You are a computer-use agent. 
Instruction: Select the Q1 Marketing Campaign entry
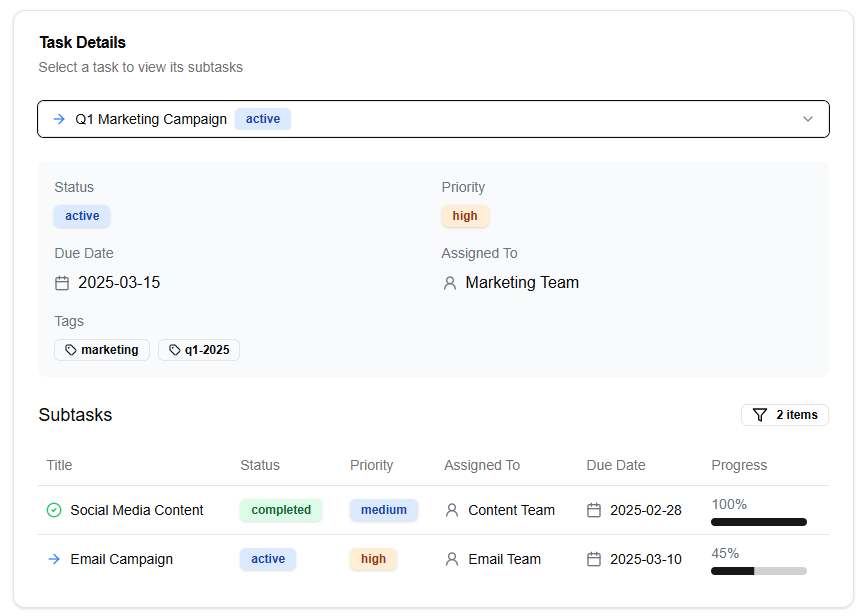tap(150, 118)
